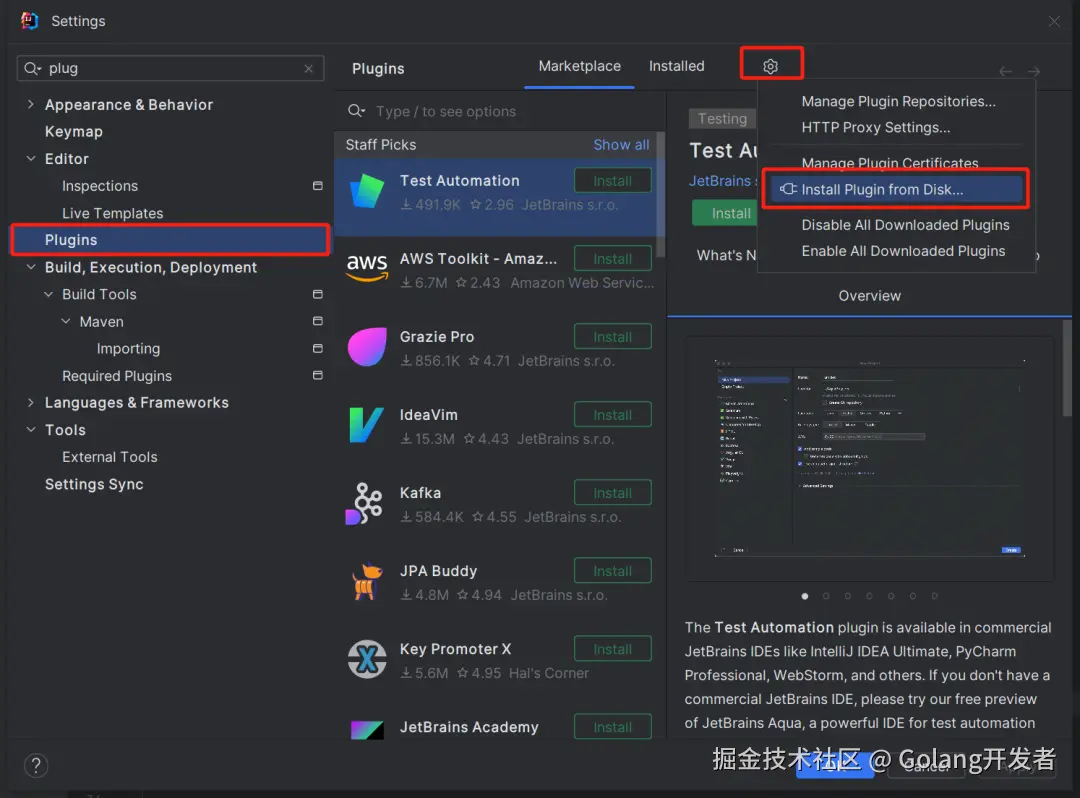Click the Key Promoter X plugin icon
The image size is (1080, 798).
367,659
